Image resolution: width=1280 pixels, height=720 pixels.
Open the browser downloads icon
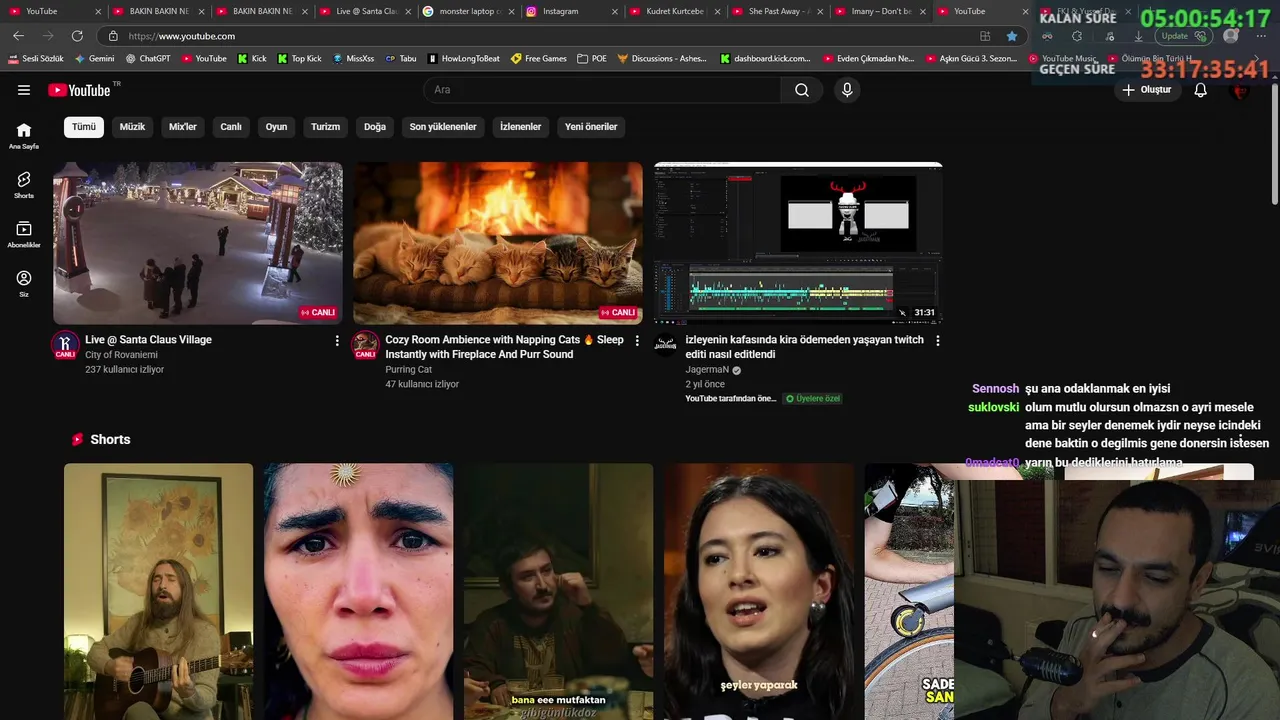(x=1139, y=36)
